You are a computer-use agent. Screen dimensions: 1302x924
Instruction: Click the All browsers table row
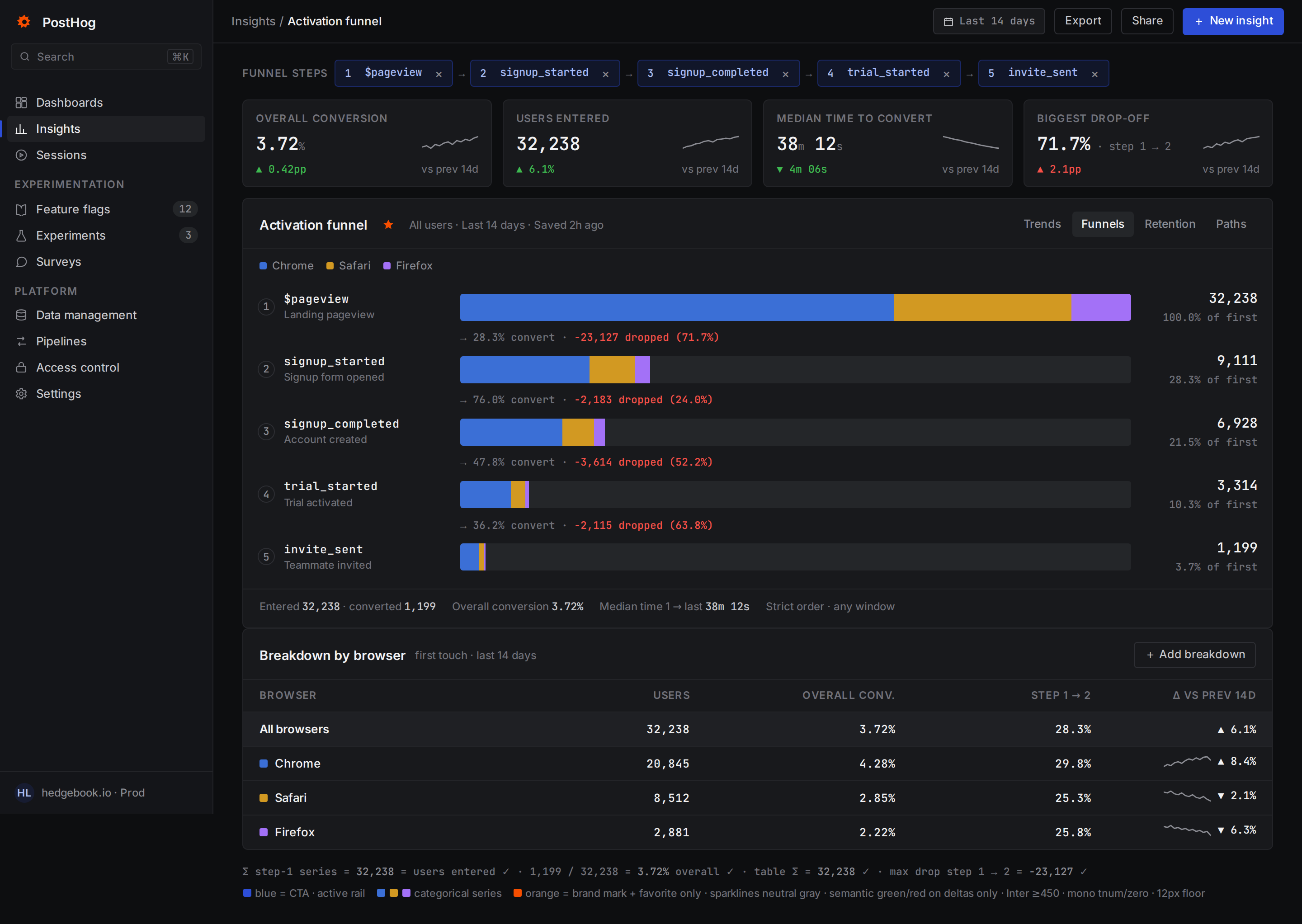pyautogui.click(x=757, y=729)
